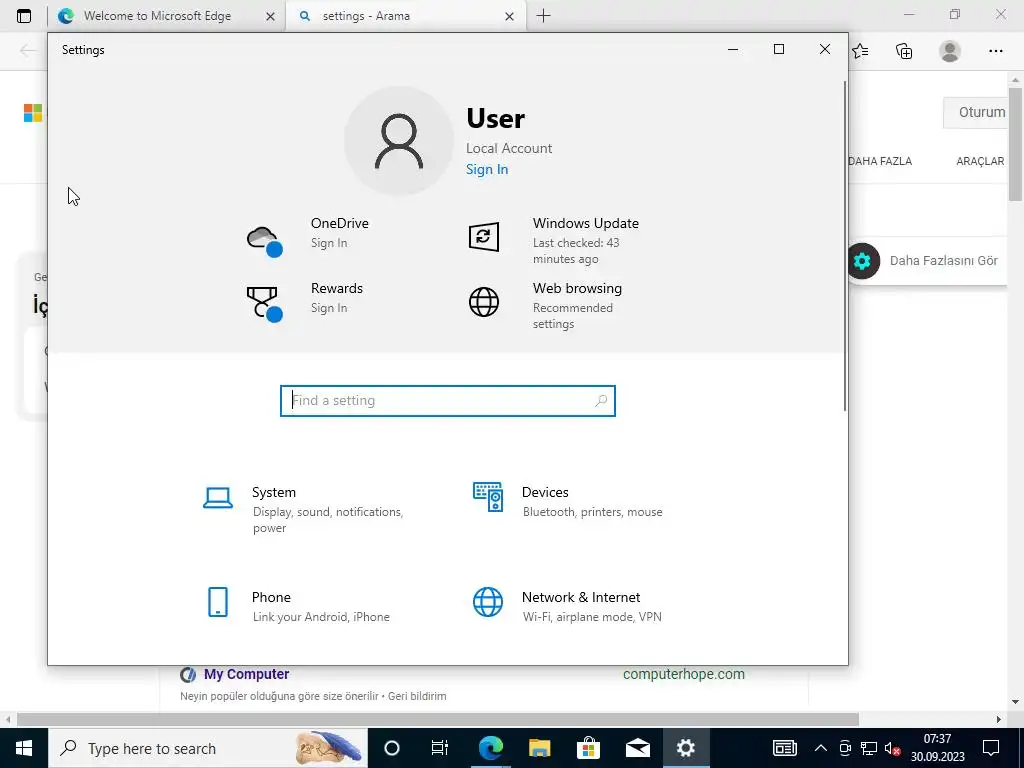Click the taskbar search box
1024x768 pixels.
pos(208,748)
